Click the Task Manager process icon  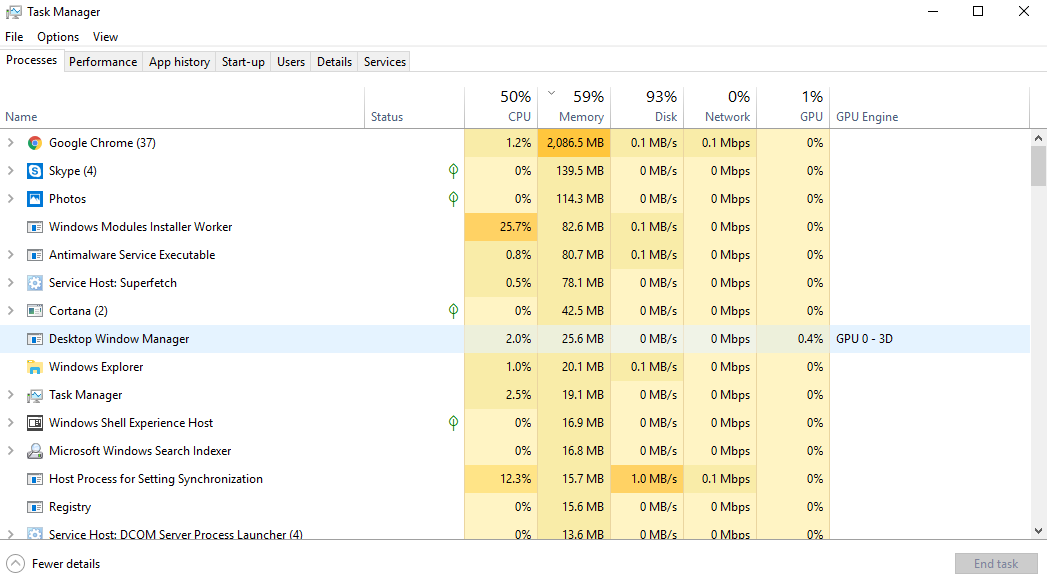click(x=35, y=395)
